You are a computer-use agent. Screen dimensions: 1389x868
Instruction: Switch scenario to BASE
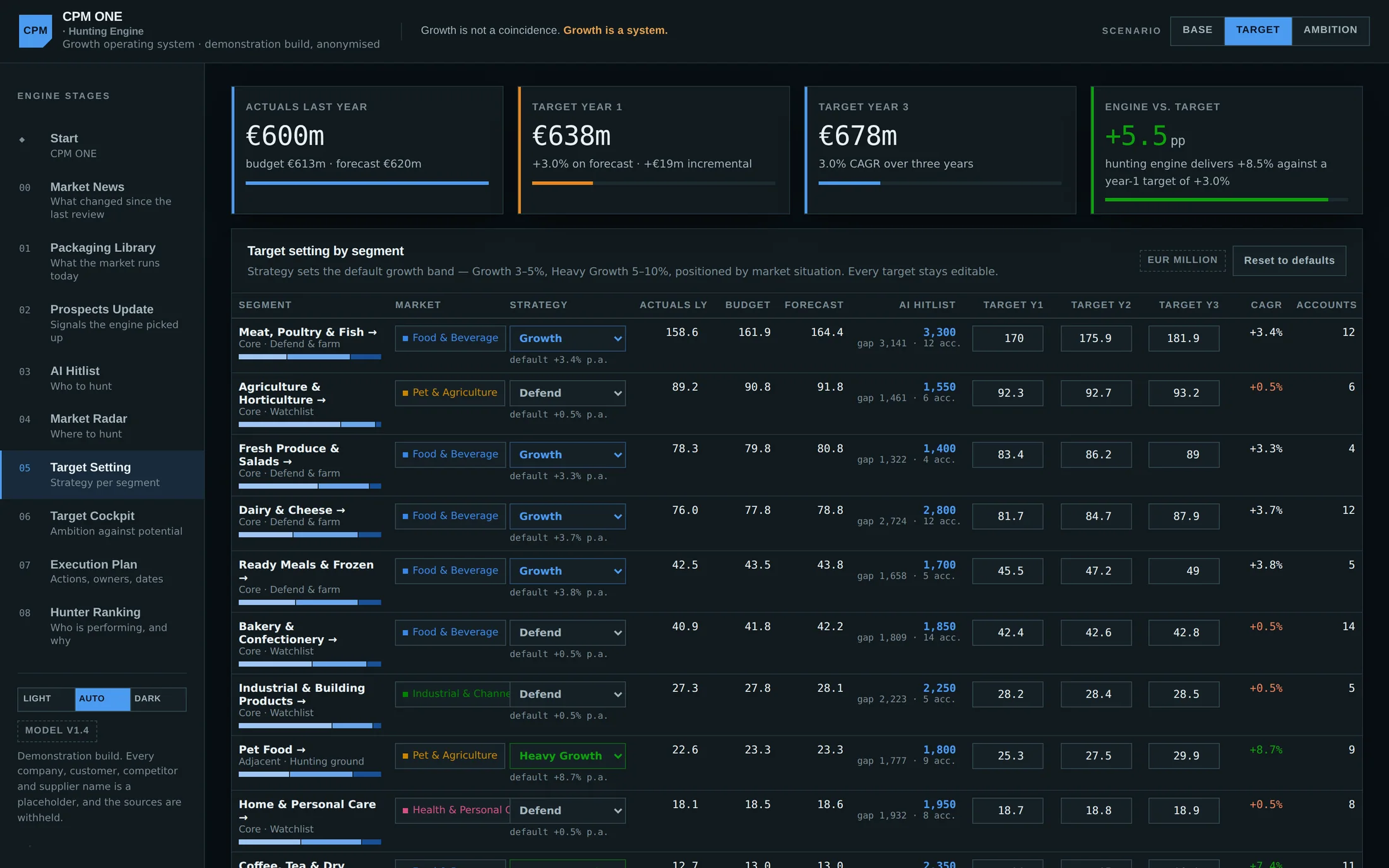[x=1197, y=30]
